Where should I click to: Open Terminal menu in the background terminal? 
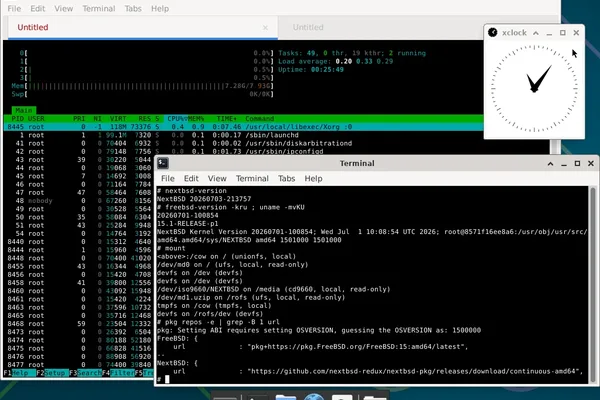pyautogui.click(x=99, y=8)
